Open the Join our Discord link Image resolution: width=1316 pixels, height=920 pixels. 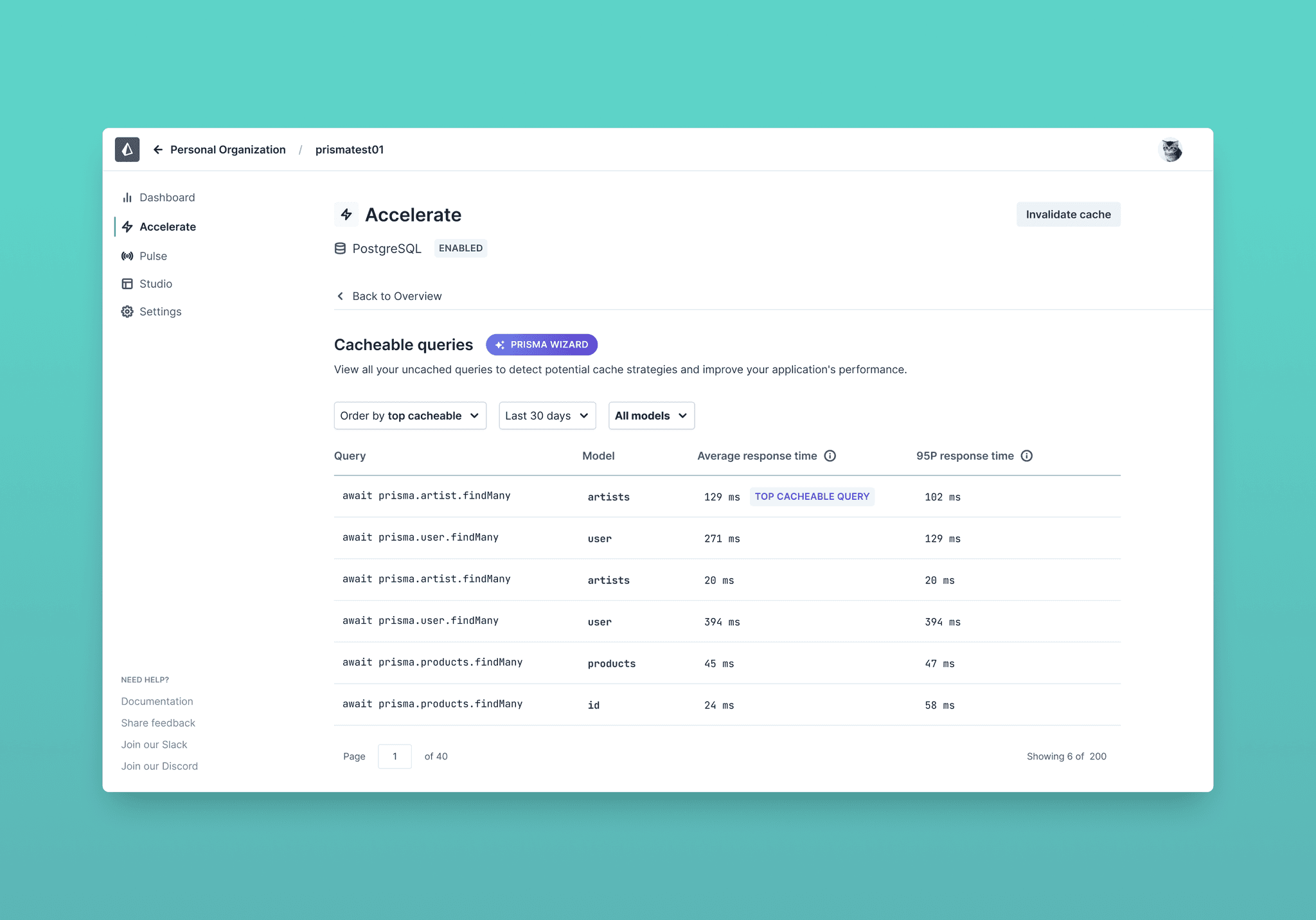(x=159, y=766)
